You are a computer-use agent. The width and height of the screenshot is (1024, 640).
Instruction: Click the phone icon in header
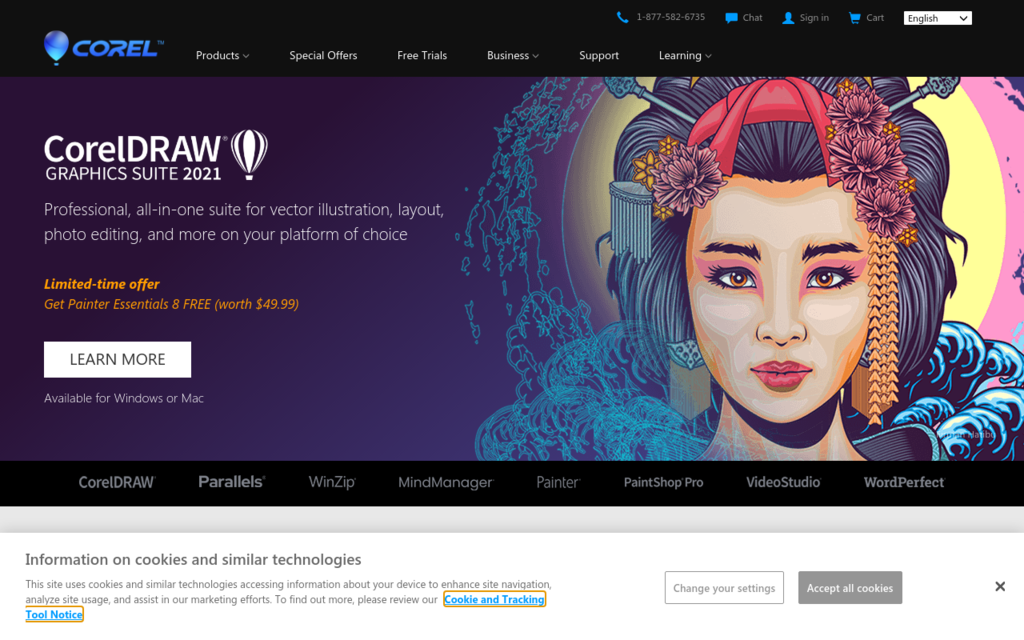[623, 18]
